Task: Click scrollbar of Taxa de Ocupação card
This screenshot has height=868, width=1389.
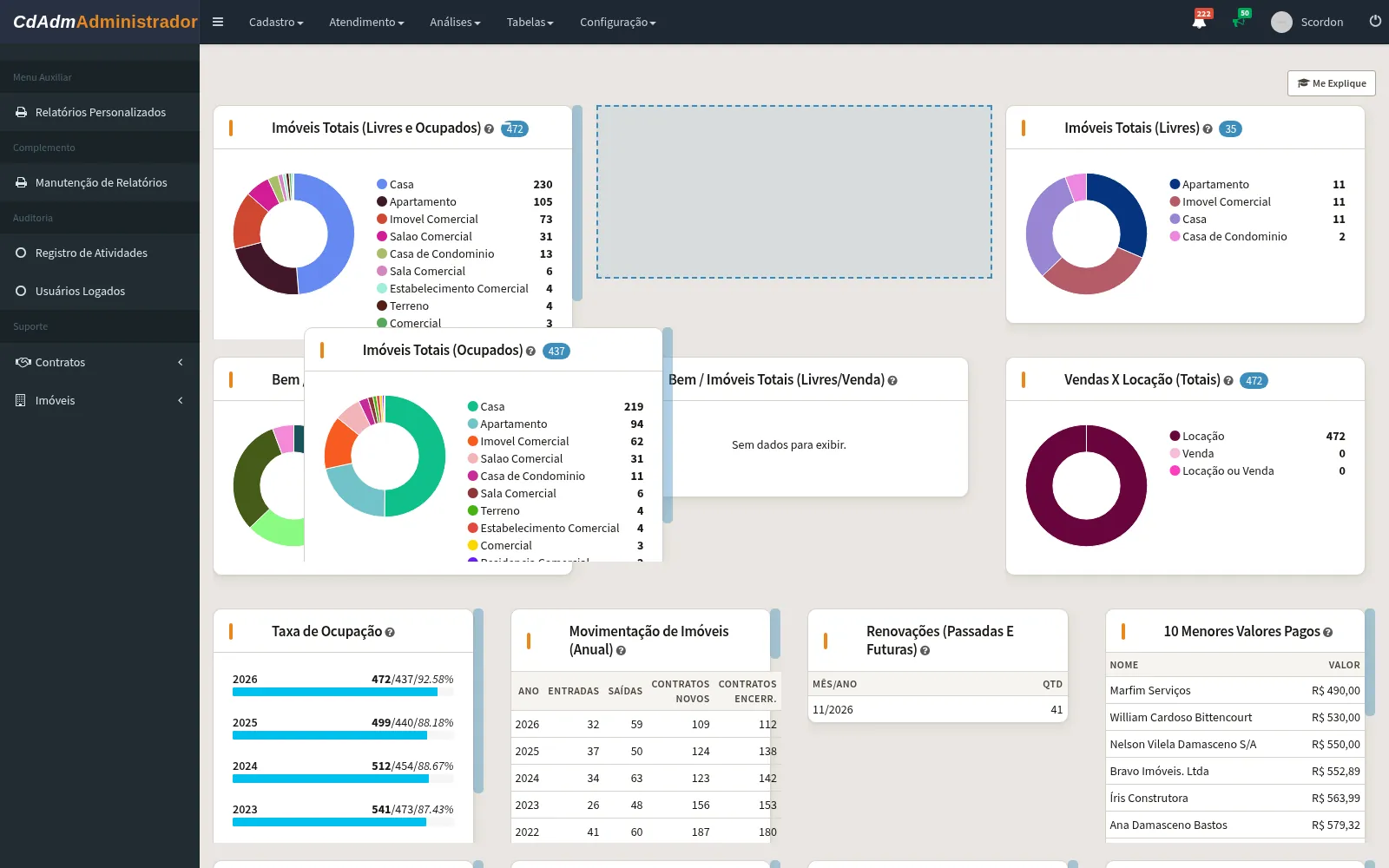Action: click(x=478, y=701)
